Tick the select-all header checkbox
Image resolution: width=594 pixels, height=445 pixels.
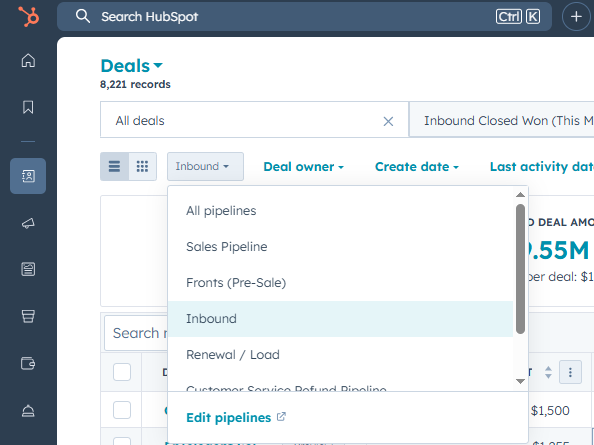[122, 372]
